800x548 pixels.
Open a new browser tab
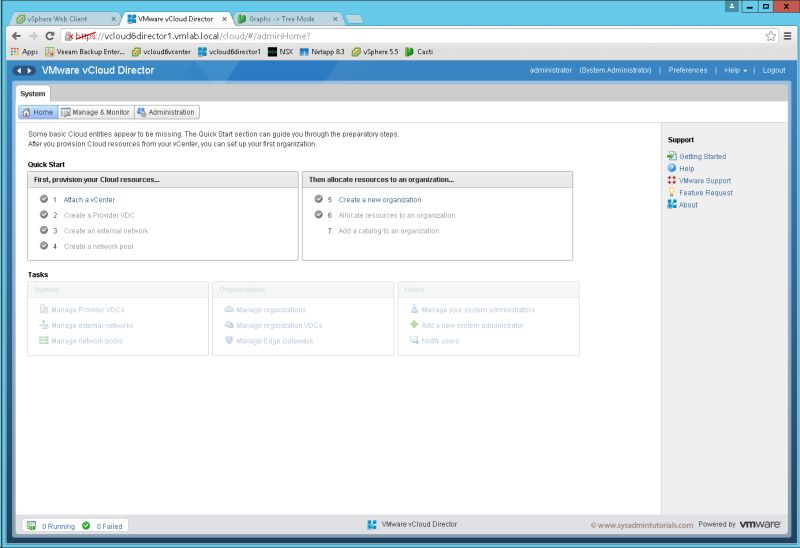[x=354, y=19]
